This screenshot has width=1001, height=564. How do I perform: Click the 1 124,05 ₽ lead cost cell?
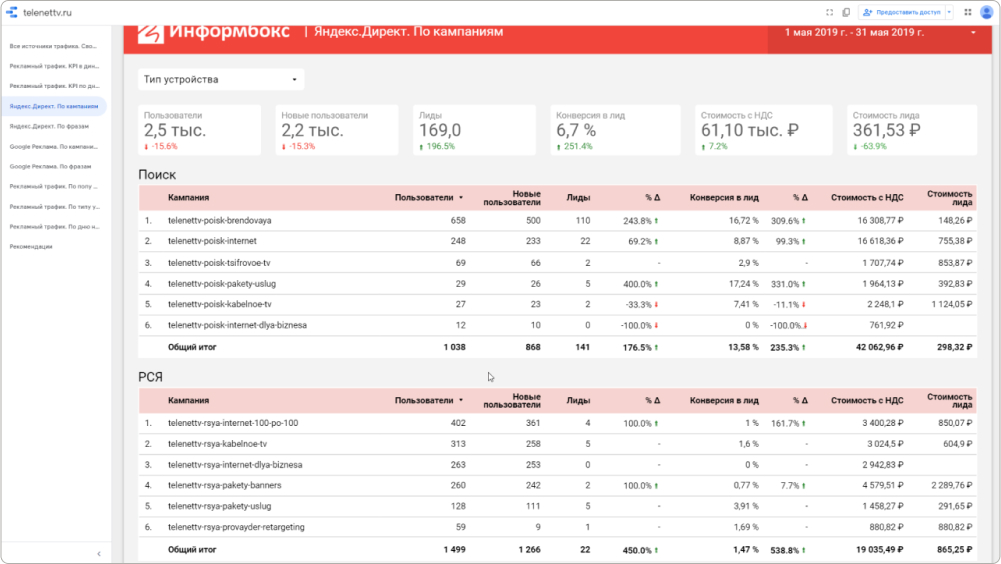tap(952, 304)
